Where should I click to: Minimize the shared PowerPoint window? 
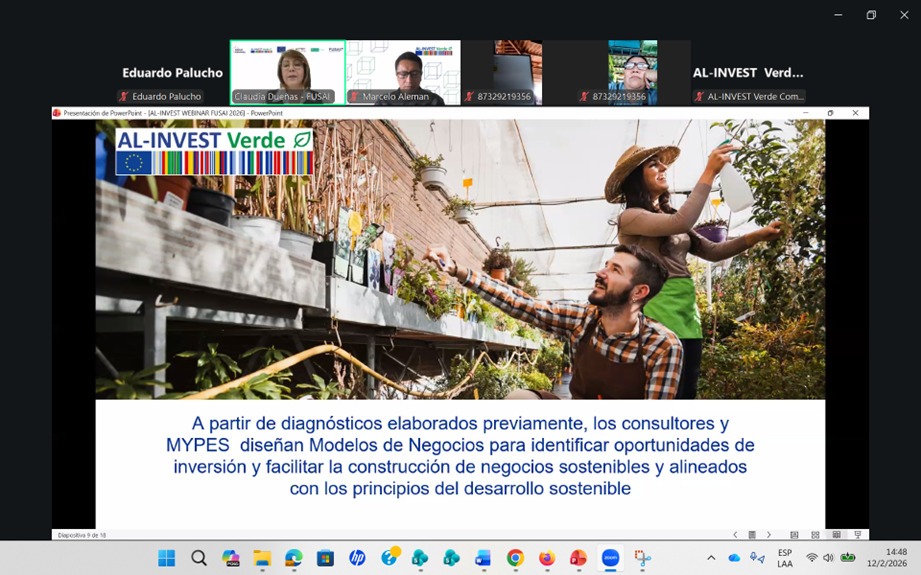tap(805, 113)
